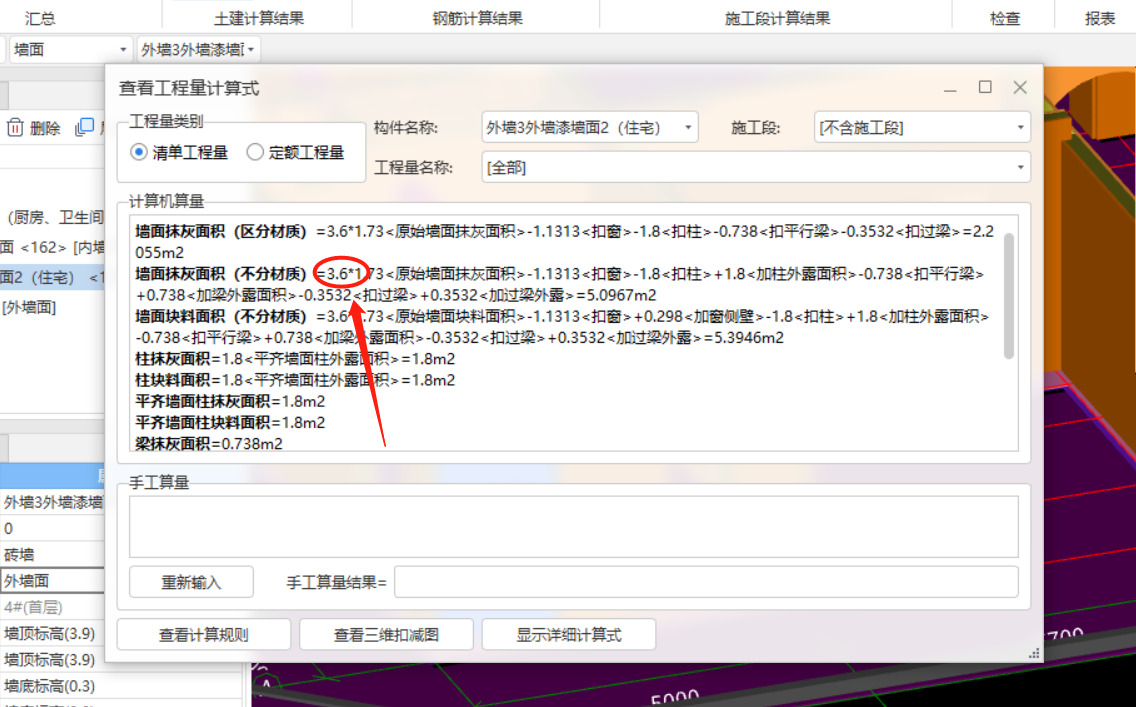The width and height of the screenshot is (1136, 707).
Task: Click 查看计算规则 button
Action: (x=204, y=635)
